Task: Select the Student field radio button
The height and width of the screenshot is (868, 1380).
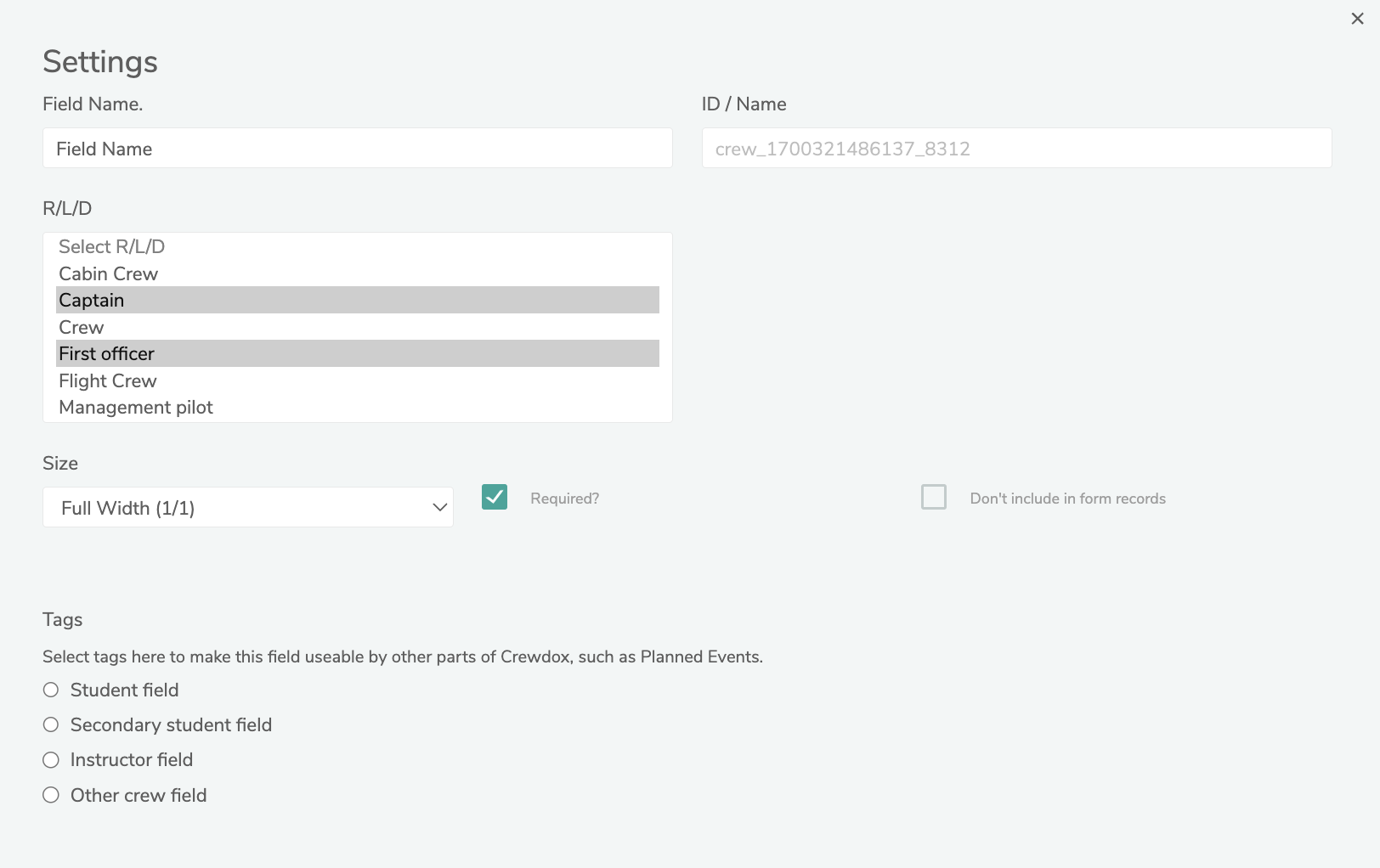Action: (x=51, y=690)
